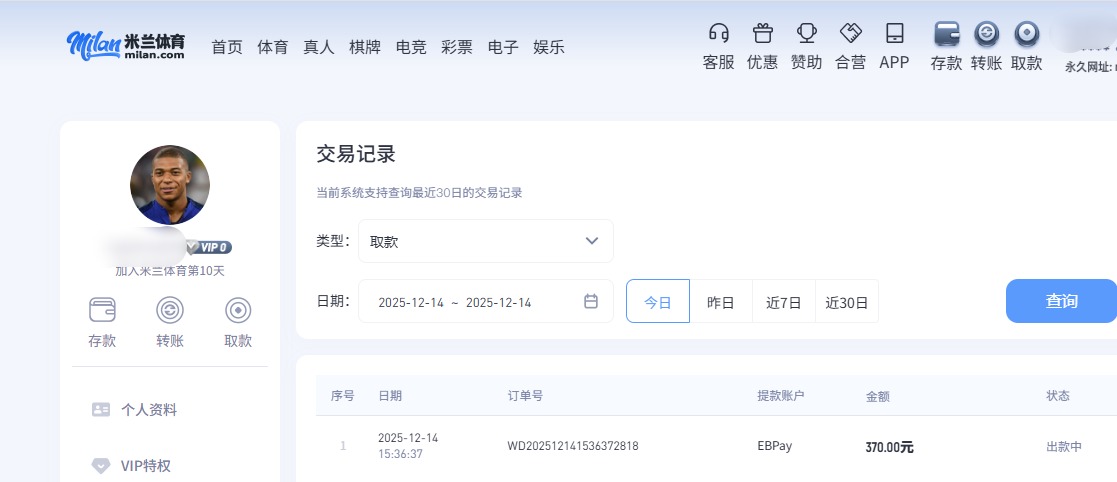
Task: Click the sidebar 转账 icon
Action: pos(170,310)
